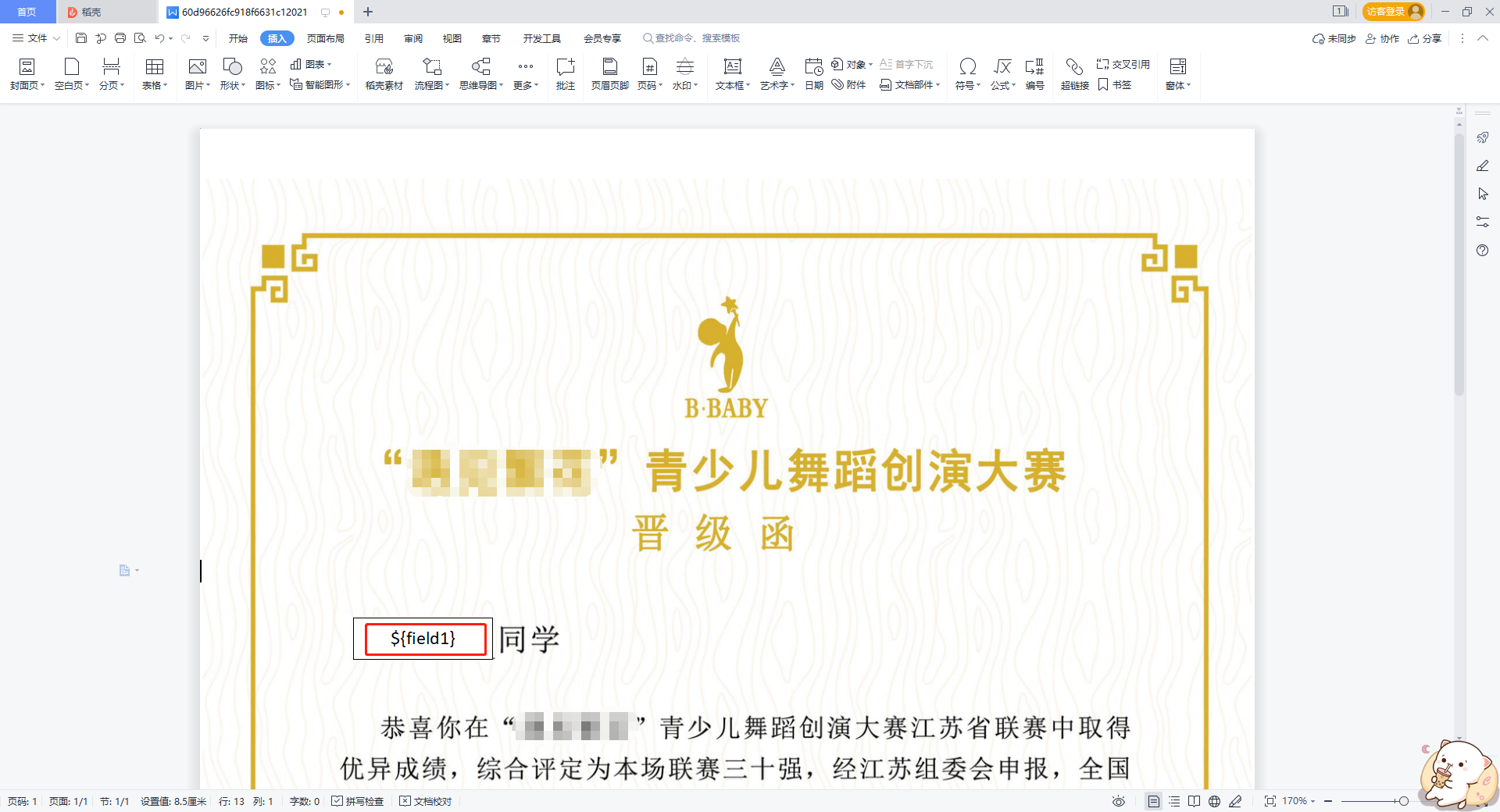This screenshot has height=812, width=1500.
Task: Toggle the writing mode pen in status bar
Action: pos(1235,801)
